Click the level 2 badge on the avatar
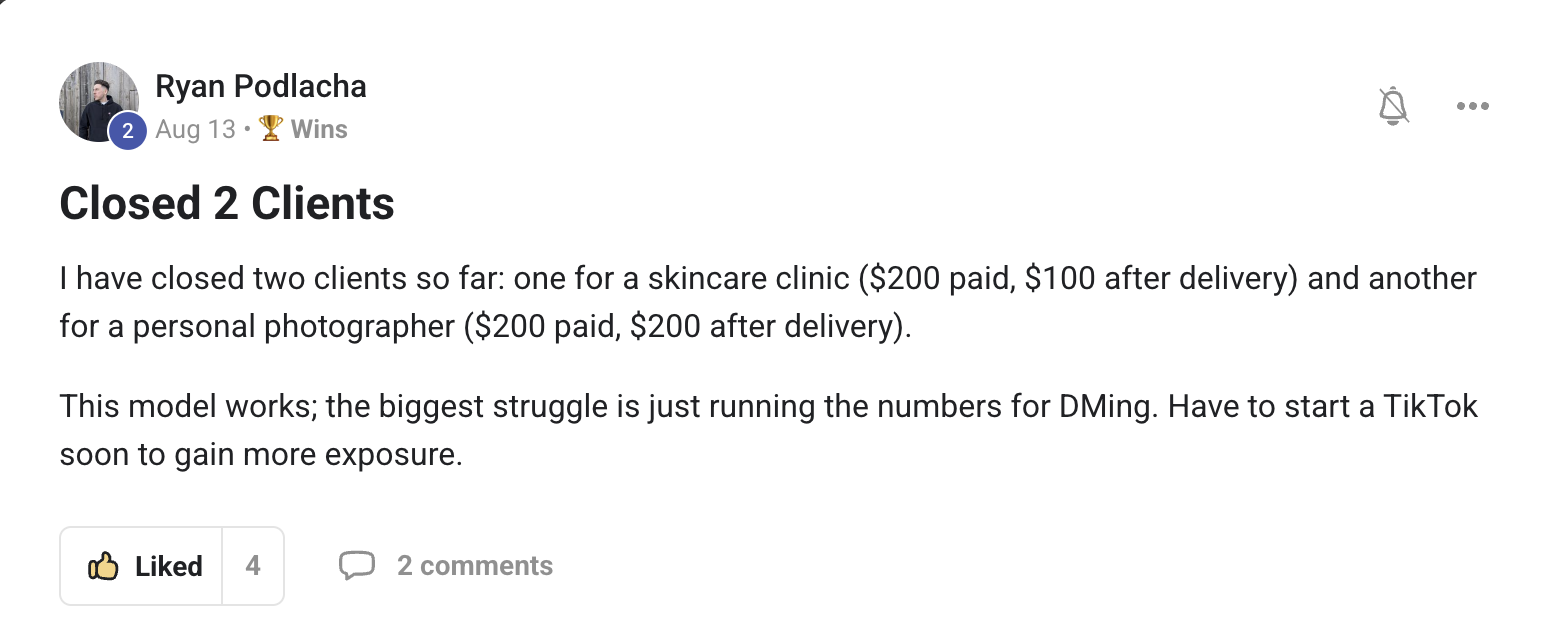1566x636 pixels. tap(127, 130)
